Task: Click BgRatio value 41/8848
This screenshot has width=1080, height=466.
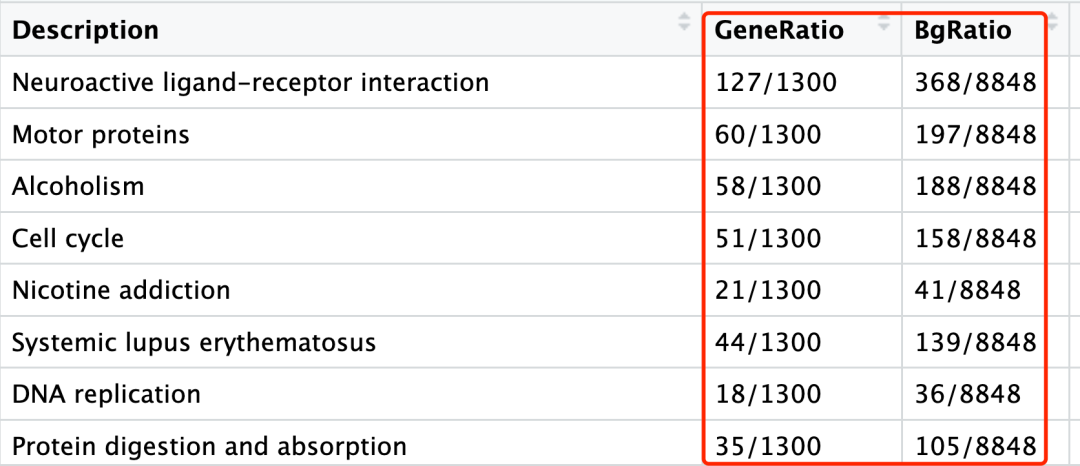Action: (967, 290)
